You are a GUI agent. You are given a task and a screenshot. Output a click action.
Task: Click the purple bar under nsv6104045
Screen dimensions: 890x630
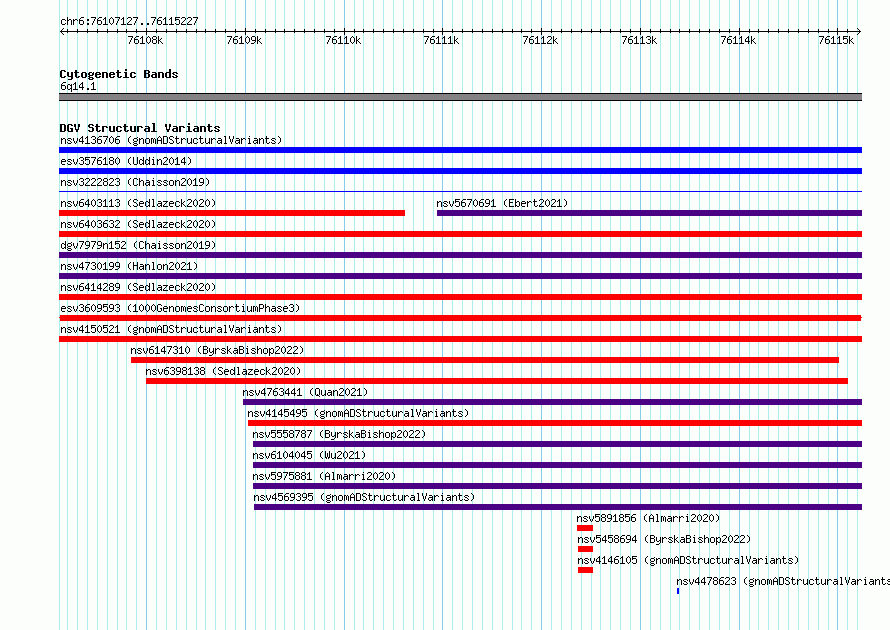(x=557, y=465)
